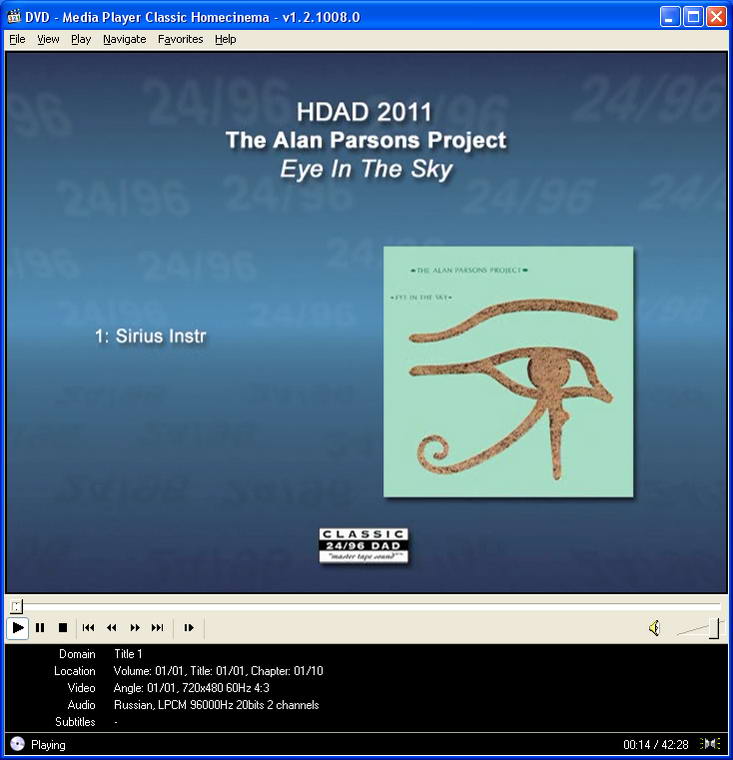This screenshot has width=733, height=760.
Task: Click the seek bar position thumb
Action: 16,606
